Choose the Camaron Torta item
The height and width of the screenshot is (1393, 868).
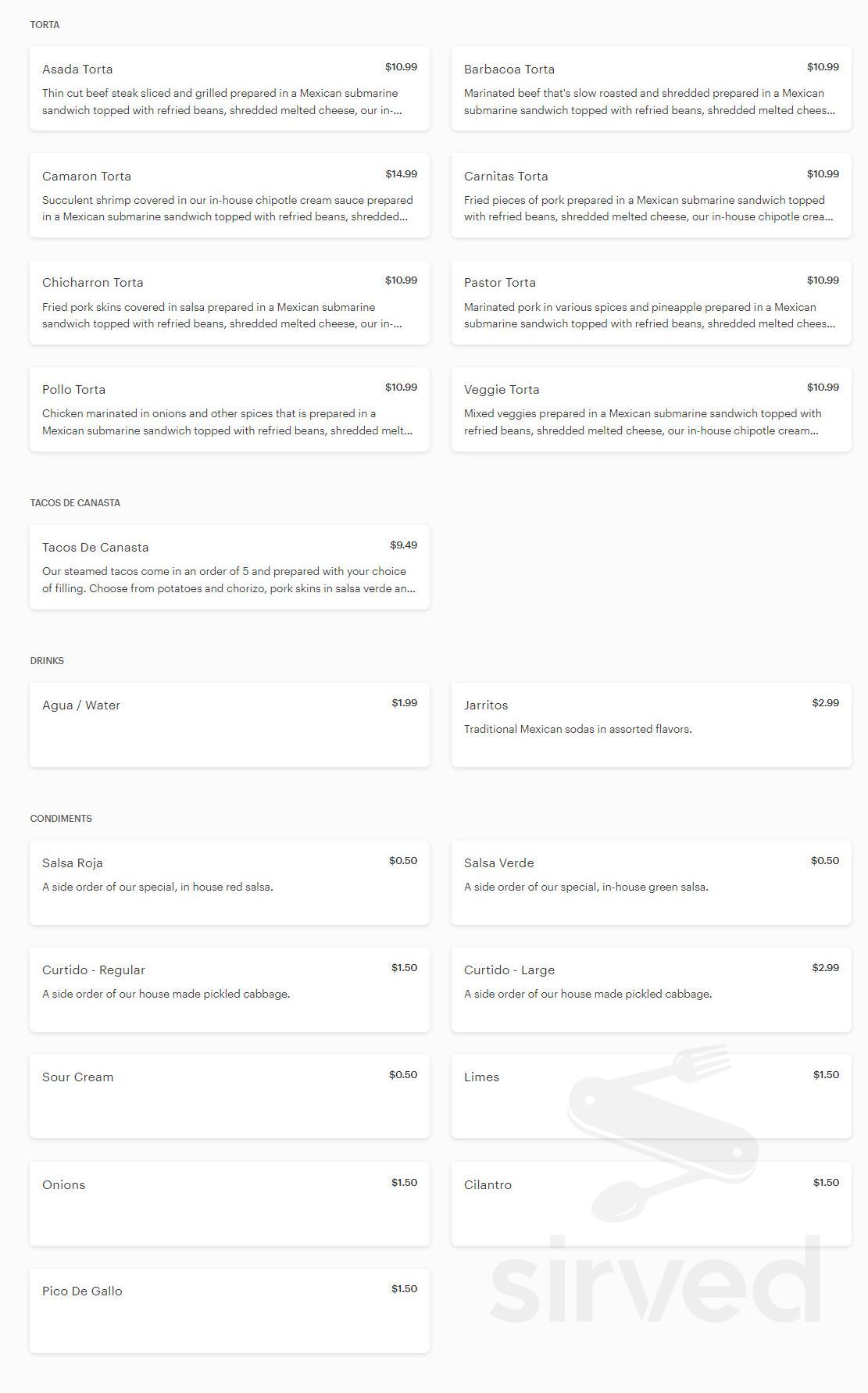coord(230,195)
